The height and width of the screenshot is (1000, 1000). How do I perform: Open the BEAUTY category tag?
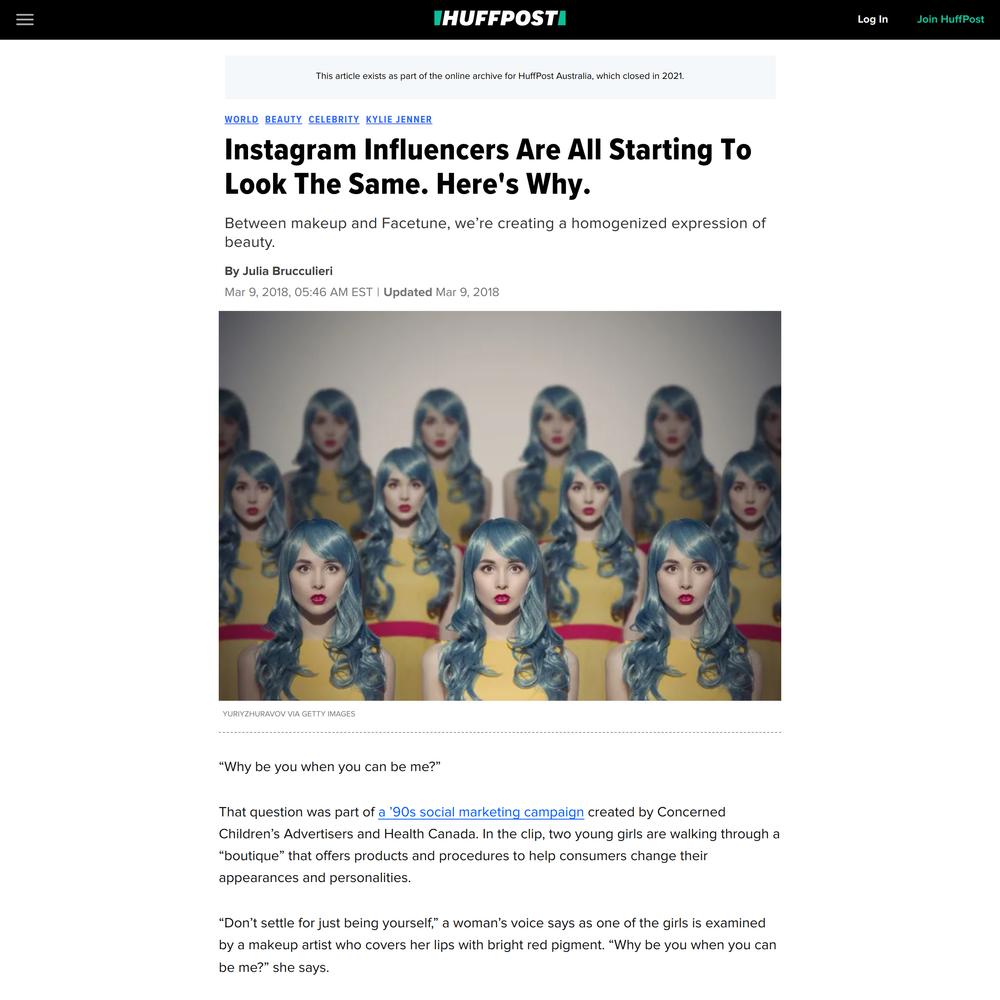(283, 119)
